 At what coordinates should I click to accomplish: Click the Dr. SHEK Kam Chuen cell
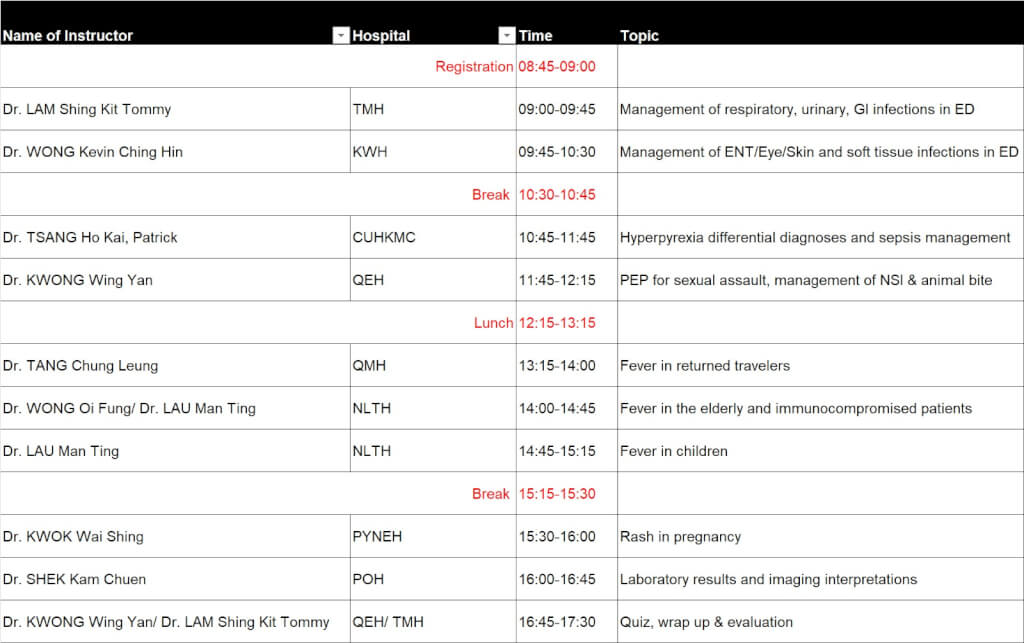pos(74,579)
